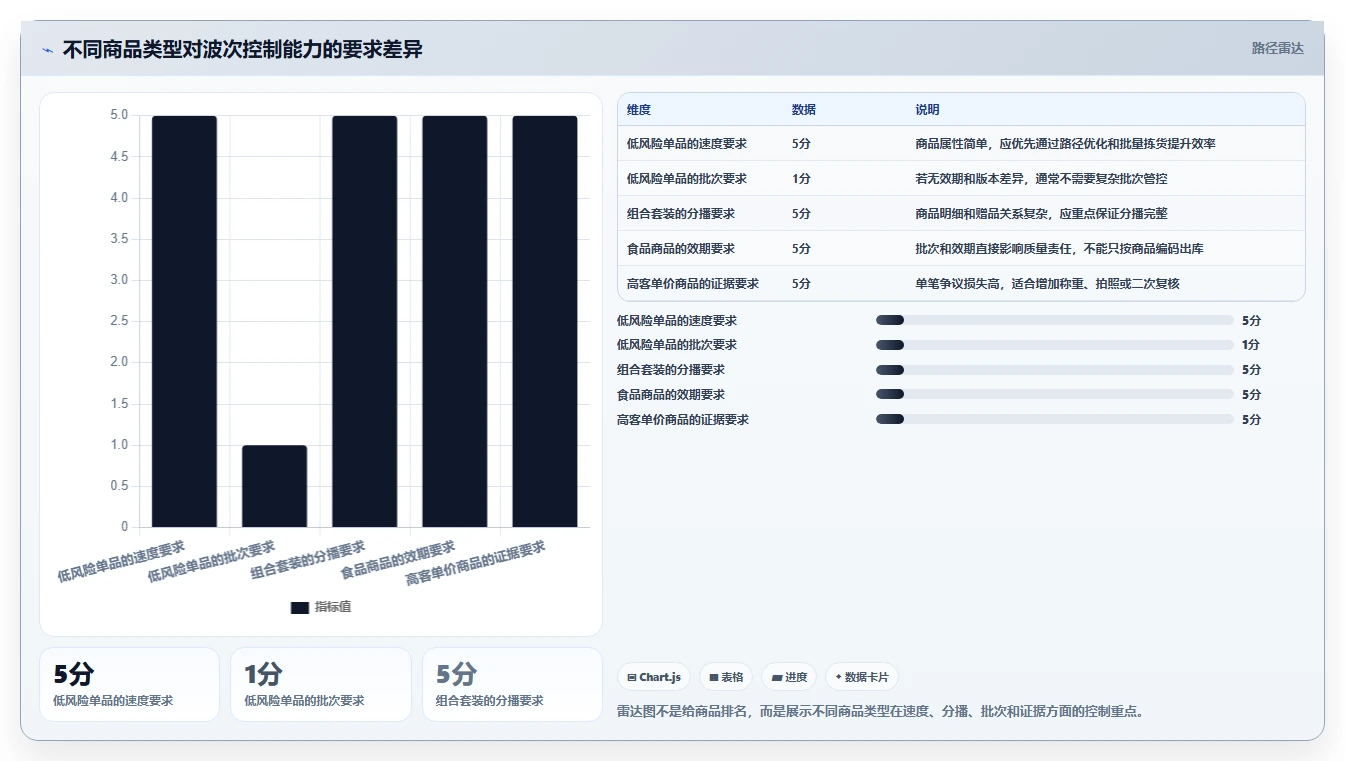Click y-axis value 5.0
This screenshot has width=1345, height=761.
(x=119, y=115)
